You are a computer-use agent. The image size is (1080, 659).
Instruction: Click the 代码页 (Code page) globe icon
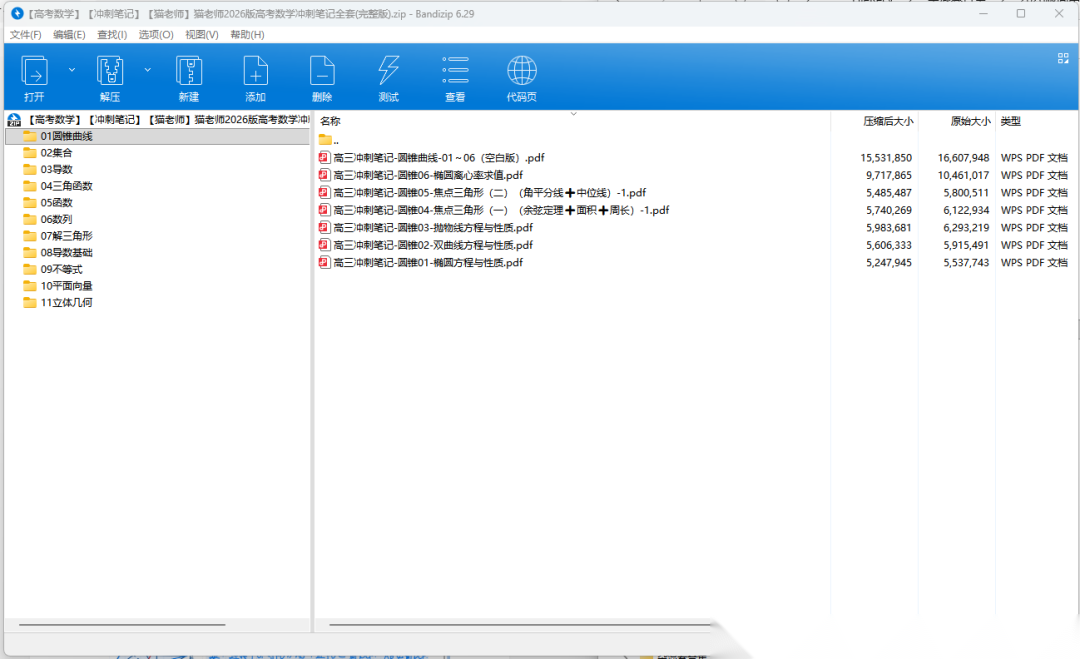click(x=521, y=71)
